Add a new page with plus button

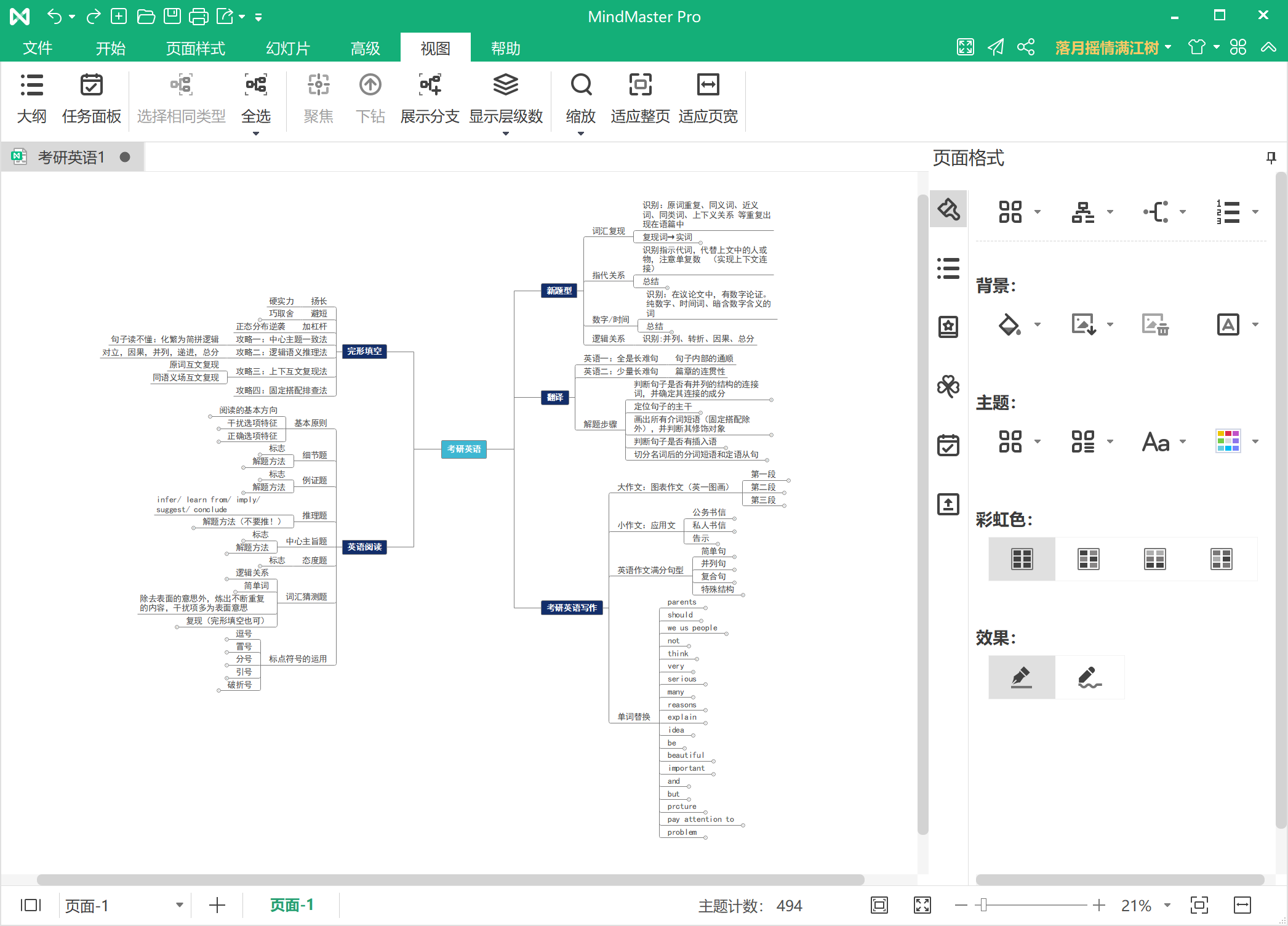[217, 905]
